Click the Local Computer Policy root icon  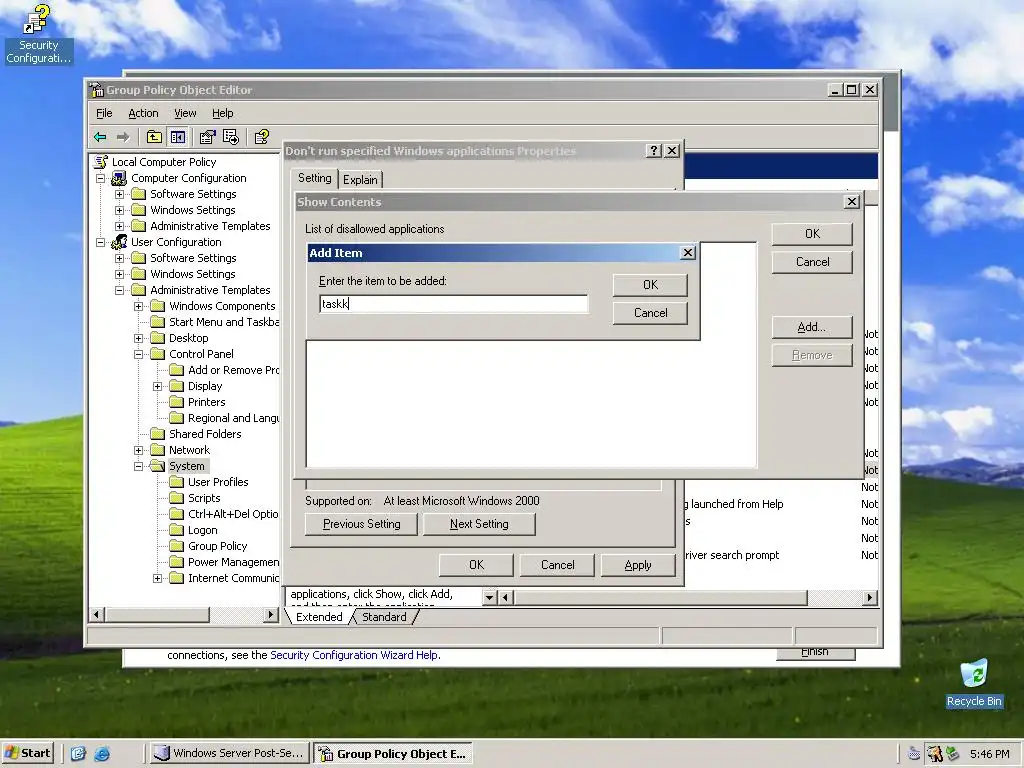pos(101,162)
